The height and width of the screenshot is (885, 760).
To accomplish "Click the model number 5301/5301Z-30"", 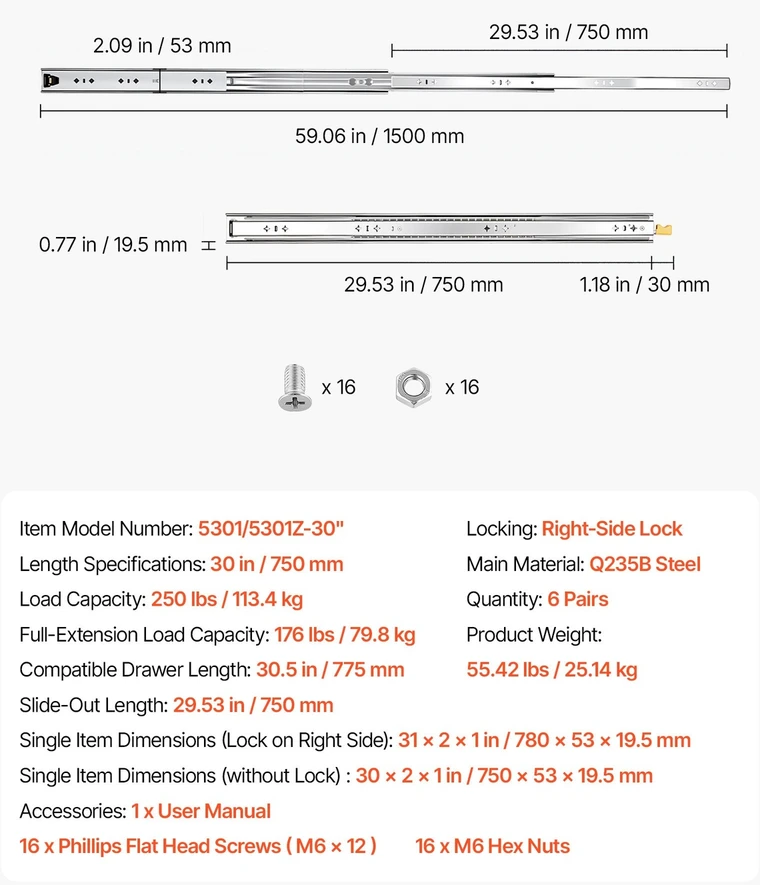I will coord(271,529).
